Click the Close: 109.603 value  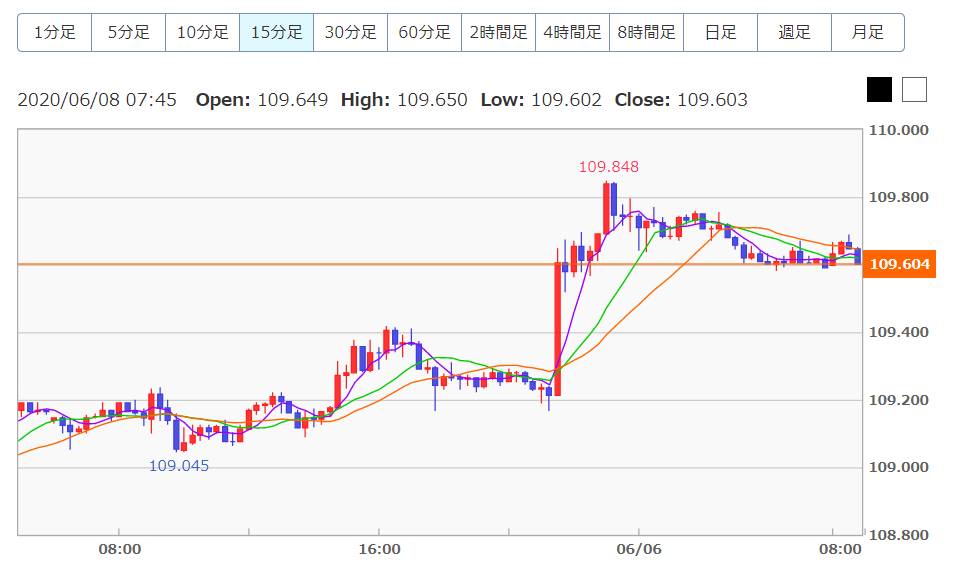pyautogui.click(x=681, y=100)
